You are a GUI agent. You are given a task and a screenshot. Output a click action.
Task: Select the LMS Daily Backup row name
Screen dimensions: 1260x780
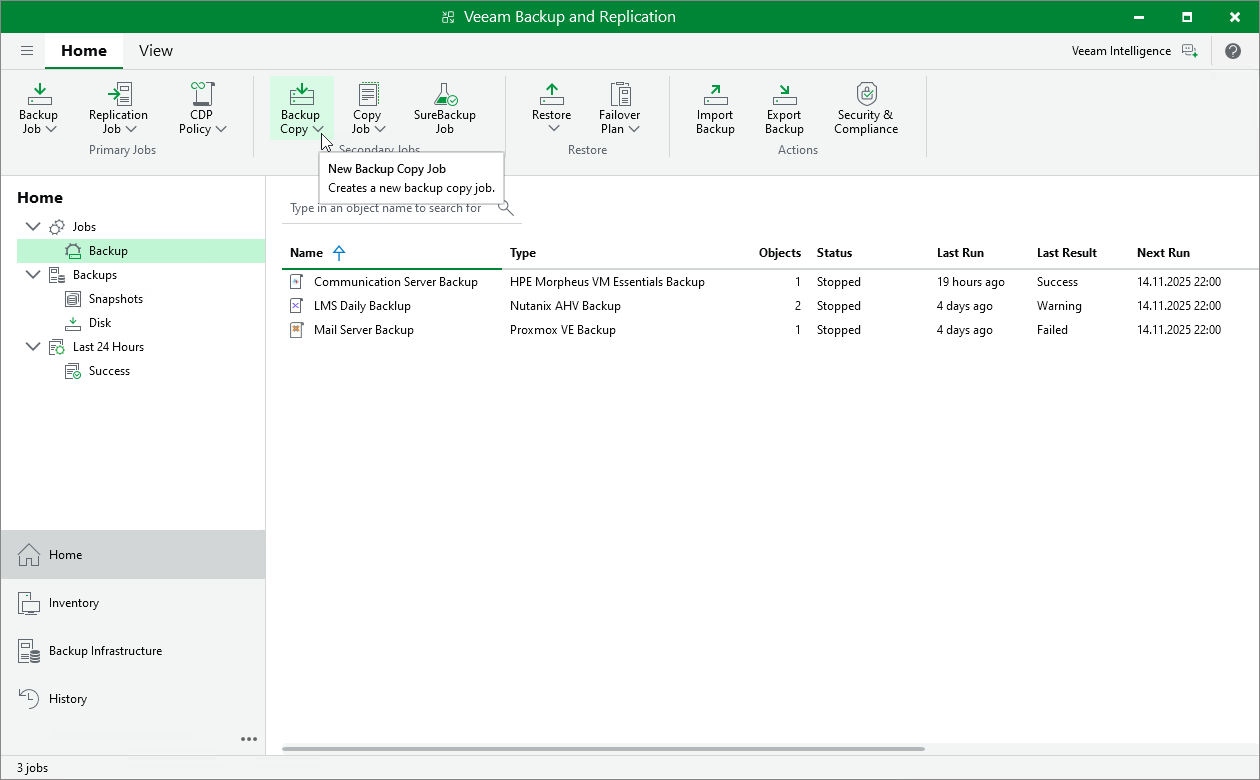pyautogui.click(x=362, y=306)
